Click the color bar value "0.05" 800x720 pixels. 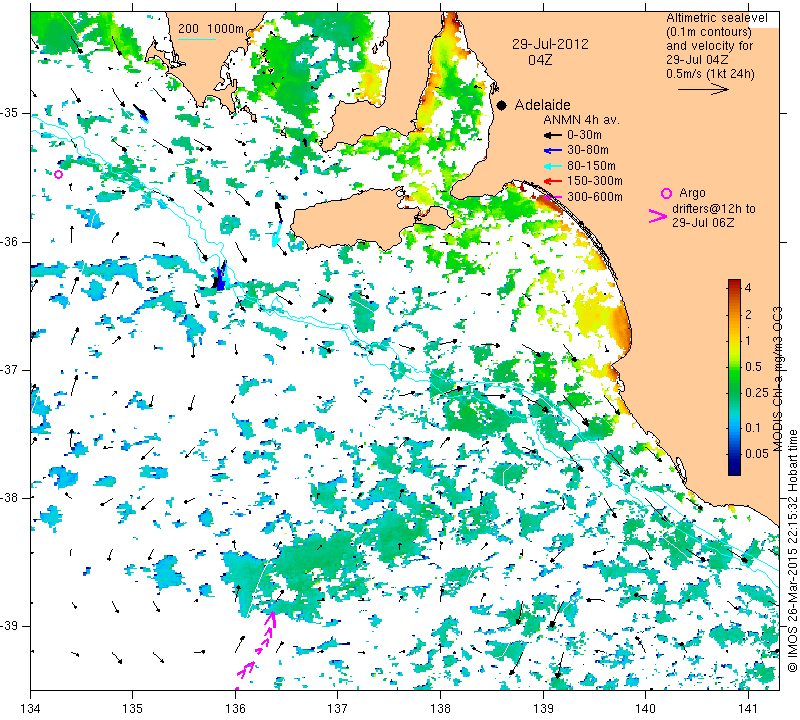click(757, 454)
